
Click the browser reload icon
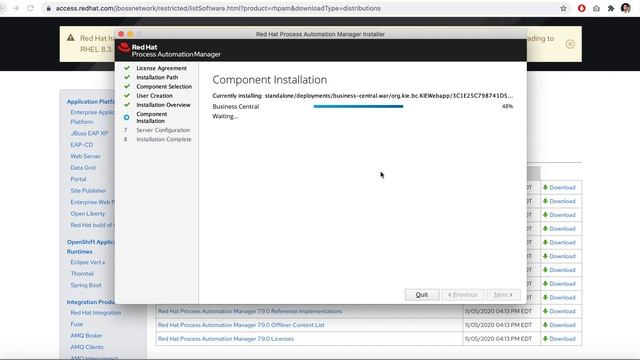point(30,8)
